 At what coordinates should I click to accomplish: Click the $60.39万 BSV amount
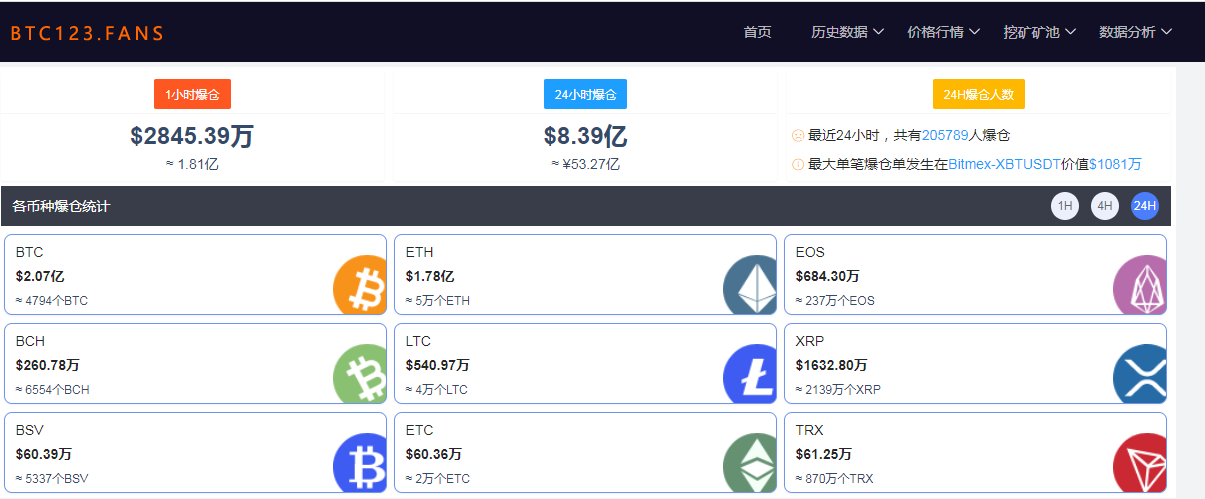click(x=44, y=454)
